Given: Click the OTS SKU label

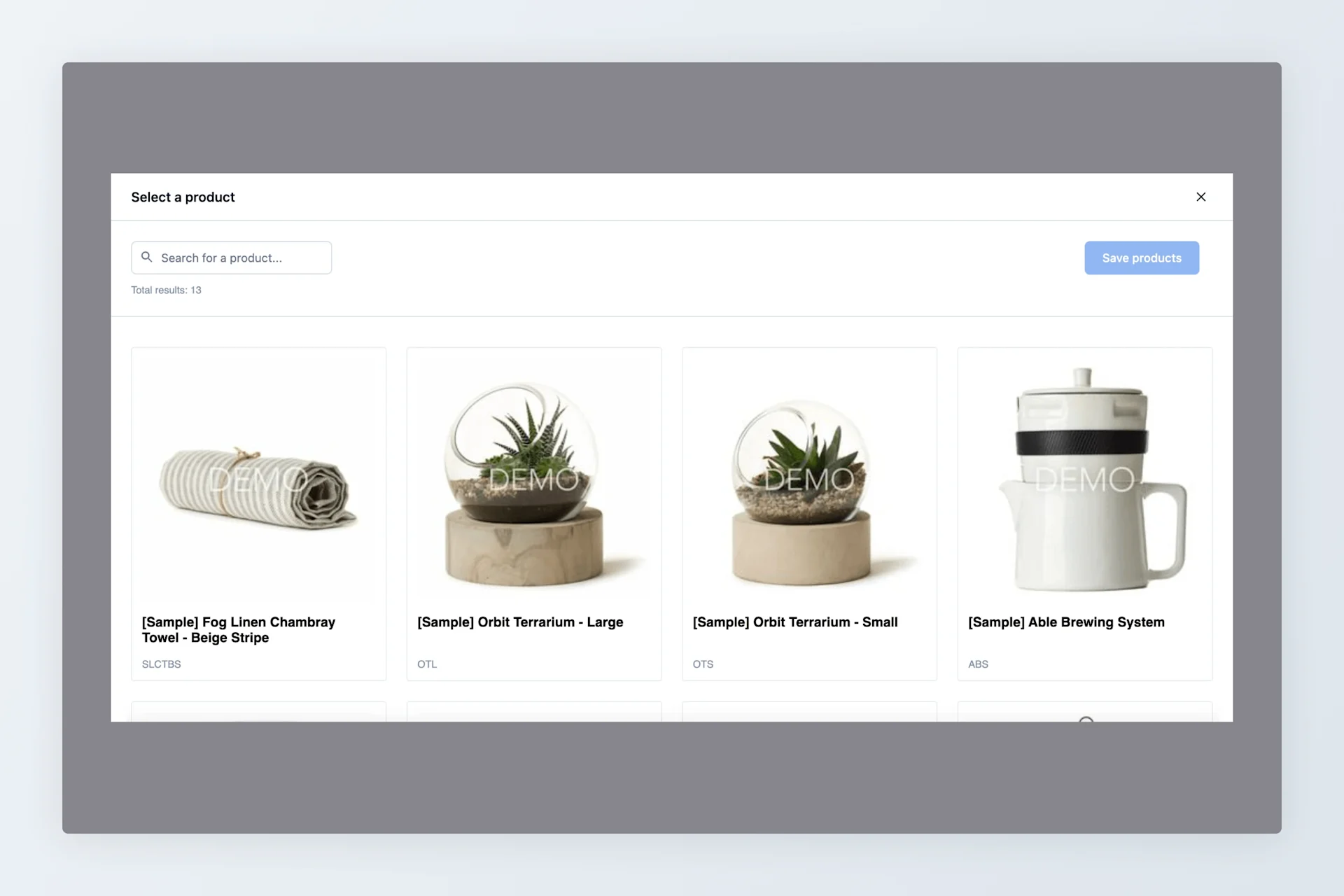Looking at the screenshot, I should (x=703, y=664).
